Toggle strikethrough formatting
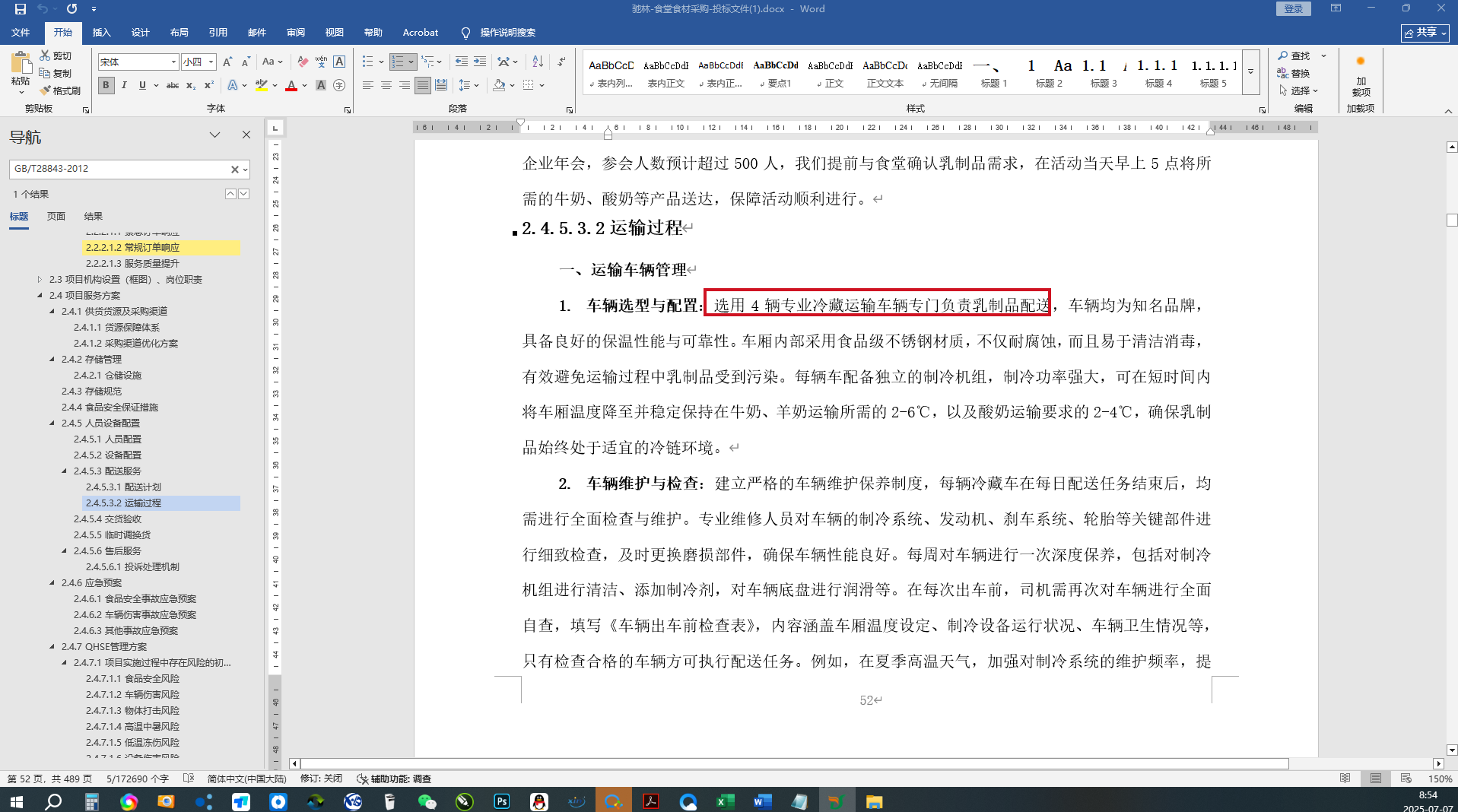The height and width of the screenshot is (812, 1458). 173,85
